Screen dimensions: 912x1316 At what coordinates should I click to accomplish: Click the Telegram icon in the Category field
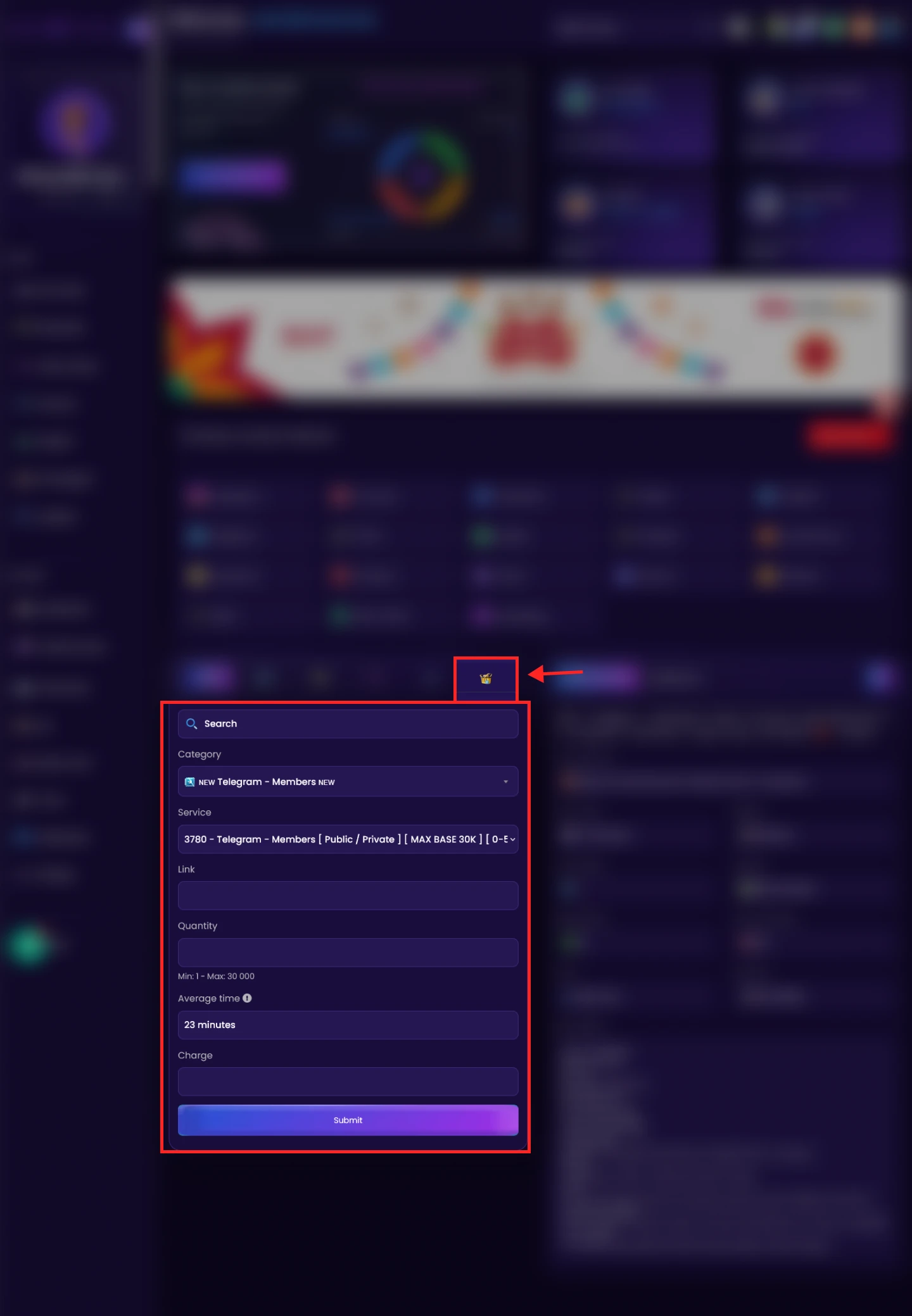(x=189, y=782)
